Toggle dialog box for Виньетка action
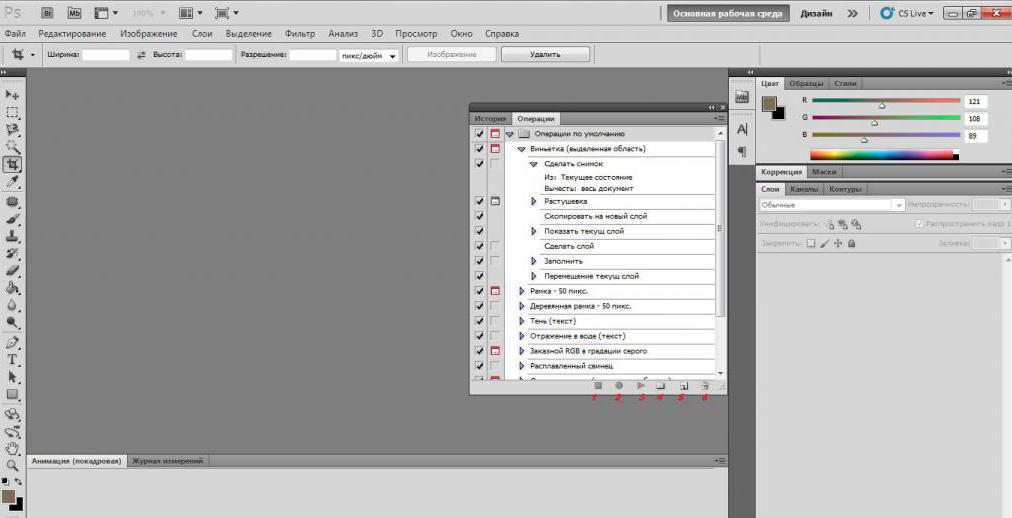The width and height of the screenshot is (1012, 518). (495, 149)
